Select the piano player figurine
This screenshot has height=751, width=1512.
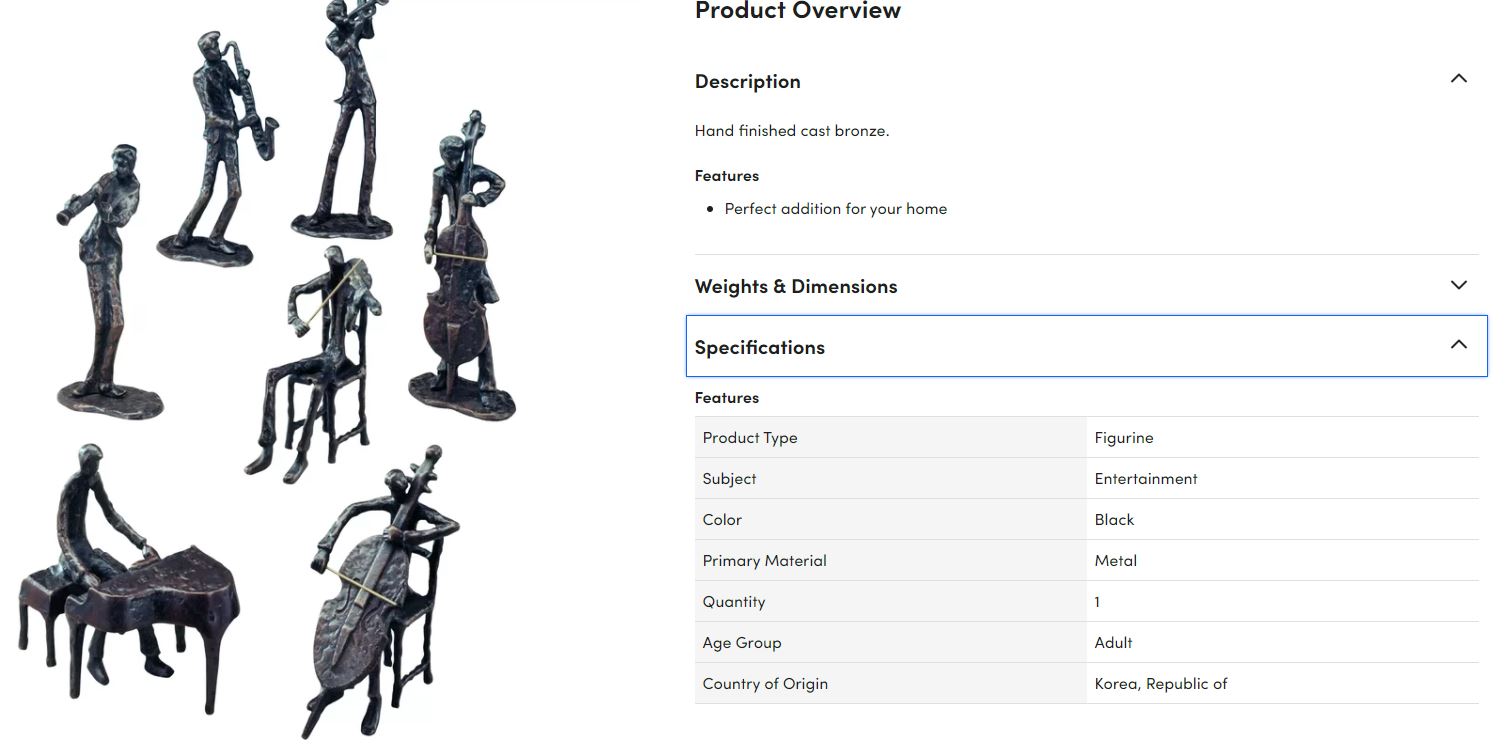(x=126, y=578)
